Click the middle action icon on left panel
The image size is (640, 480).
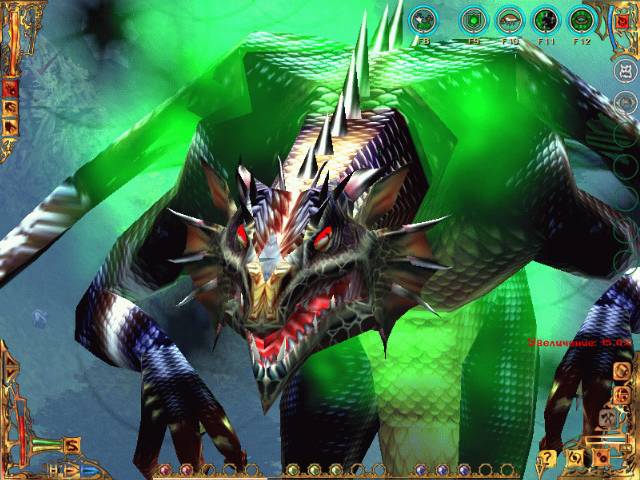pos(10,108)
